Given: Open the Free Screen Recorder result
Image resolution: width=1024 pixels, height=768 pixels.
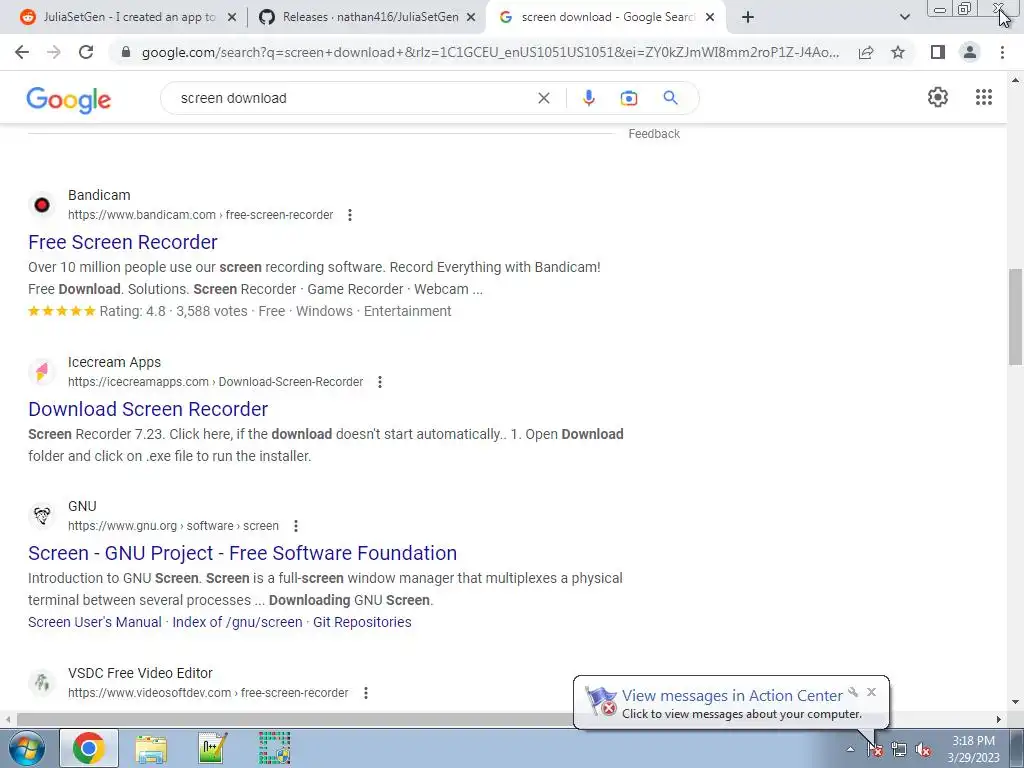Looking at the screenshot, I should coord(123,242).
